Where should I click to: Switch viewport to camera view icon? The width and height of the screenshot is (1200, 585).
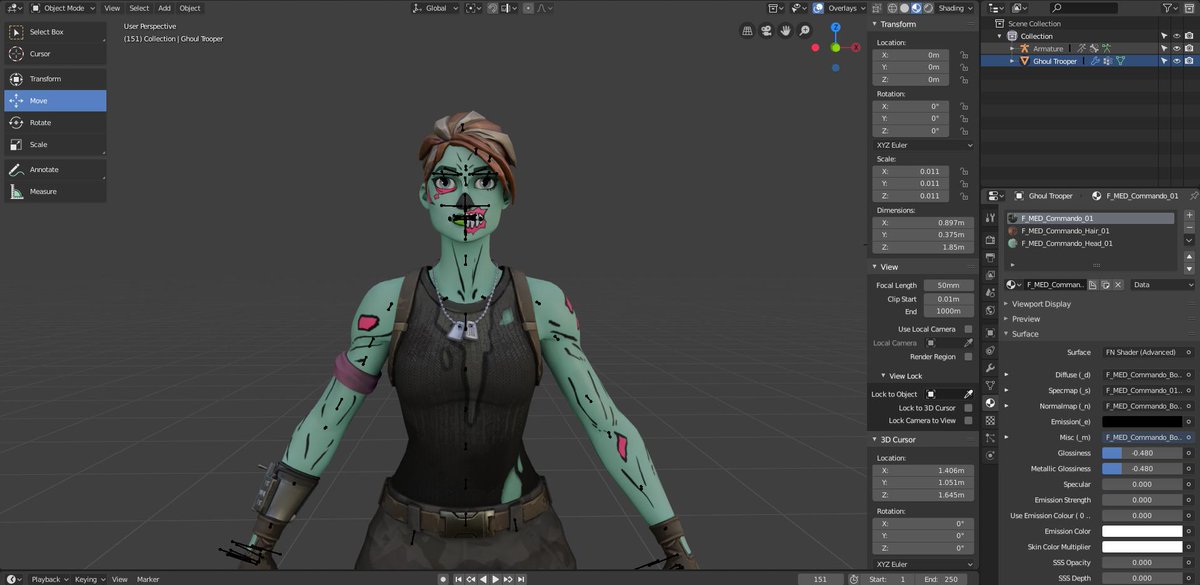(x=766, y=31)
